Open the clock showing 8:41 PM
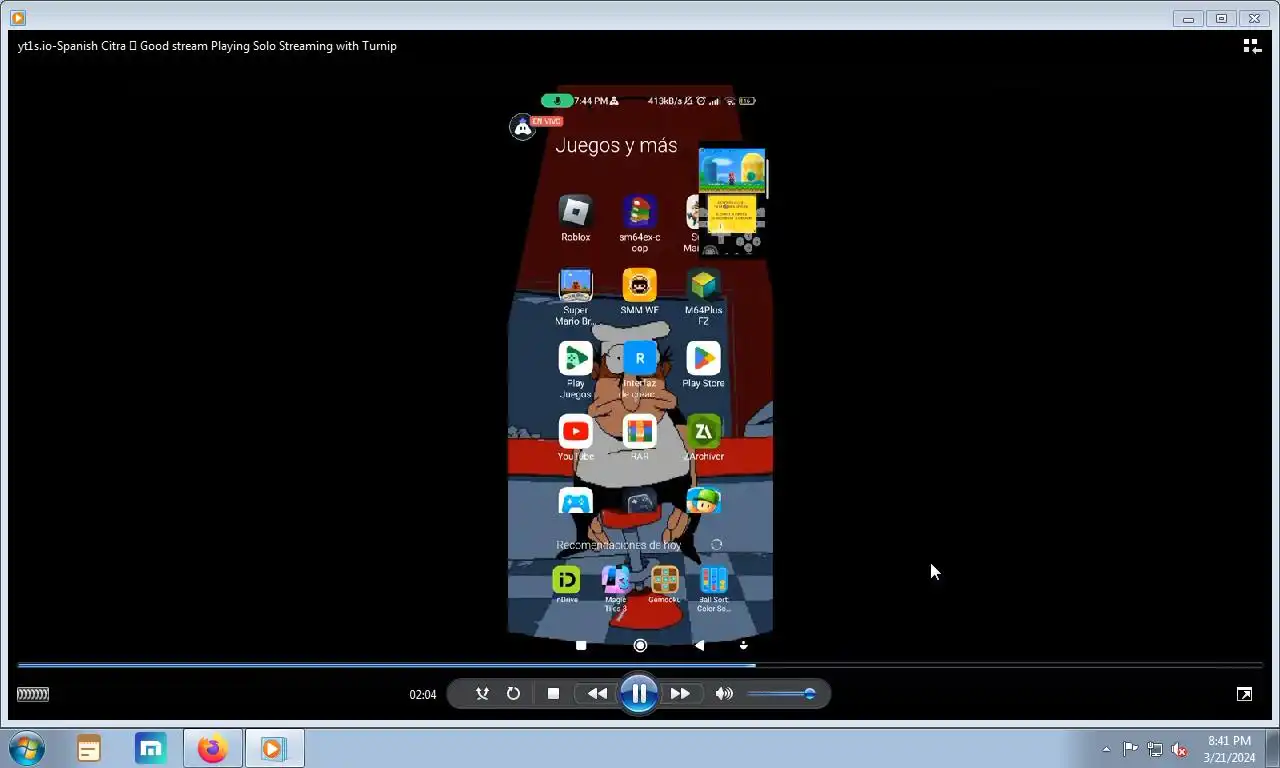1280x768 pixels. (1229, 749)
